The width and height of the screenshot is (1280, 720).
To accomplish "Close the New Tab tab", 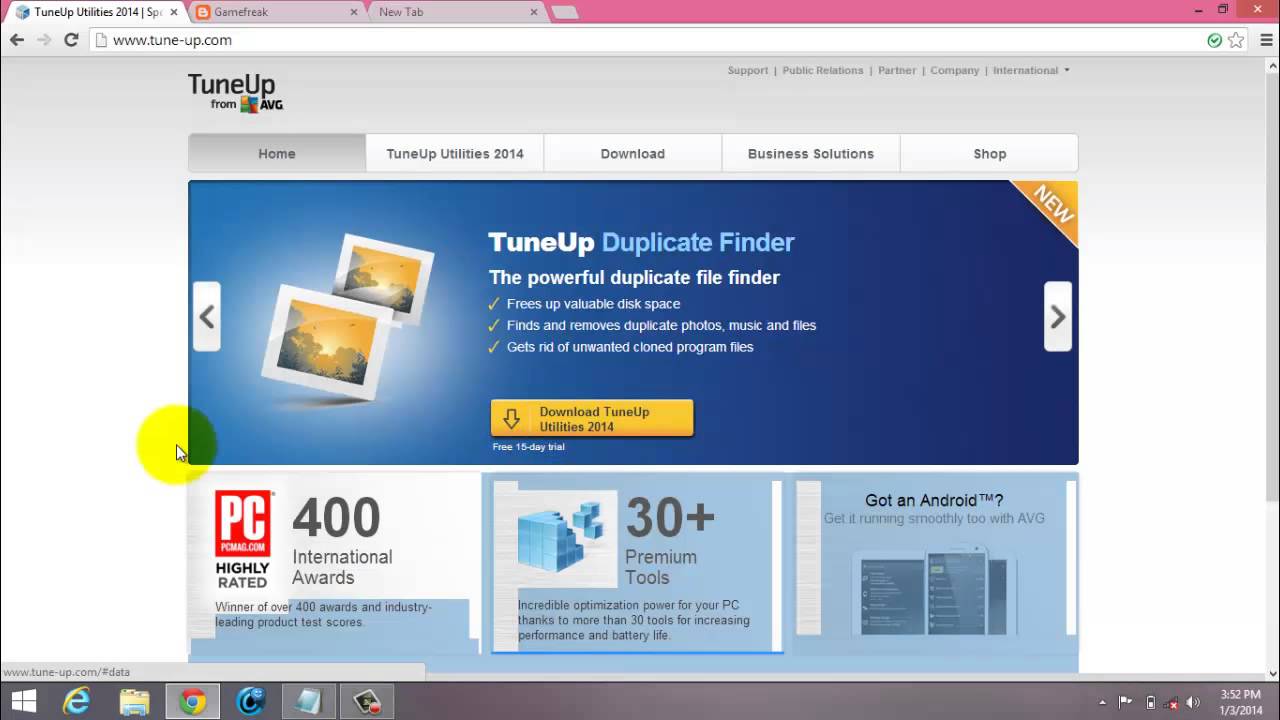I will click(x=534, y=12).
